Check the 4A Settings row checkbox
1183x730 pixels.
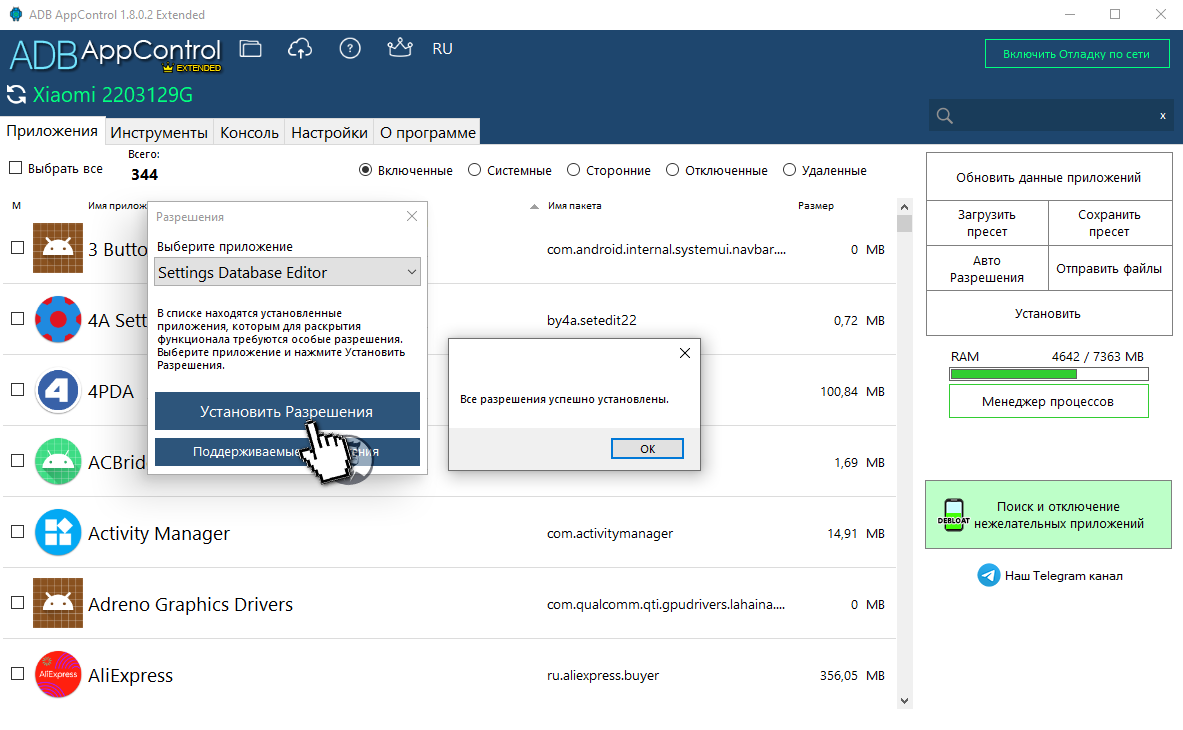point(17,318)
